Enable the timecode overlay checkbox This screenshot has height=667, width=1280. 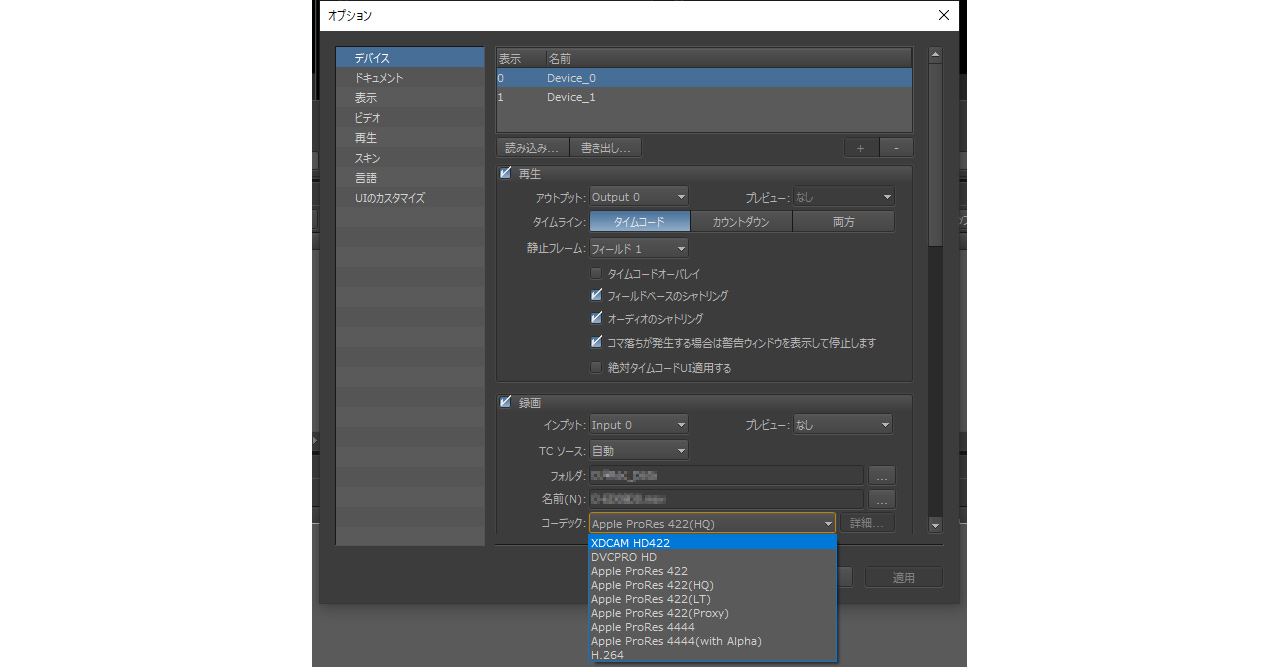pos(597,273)
